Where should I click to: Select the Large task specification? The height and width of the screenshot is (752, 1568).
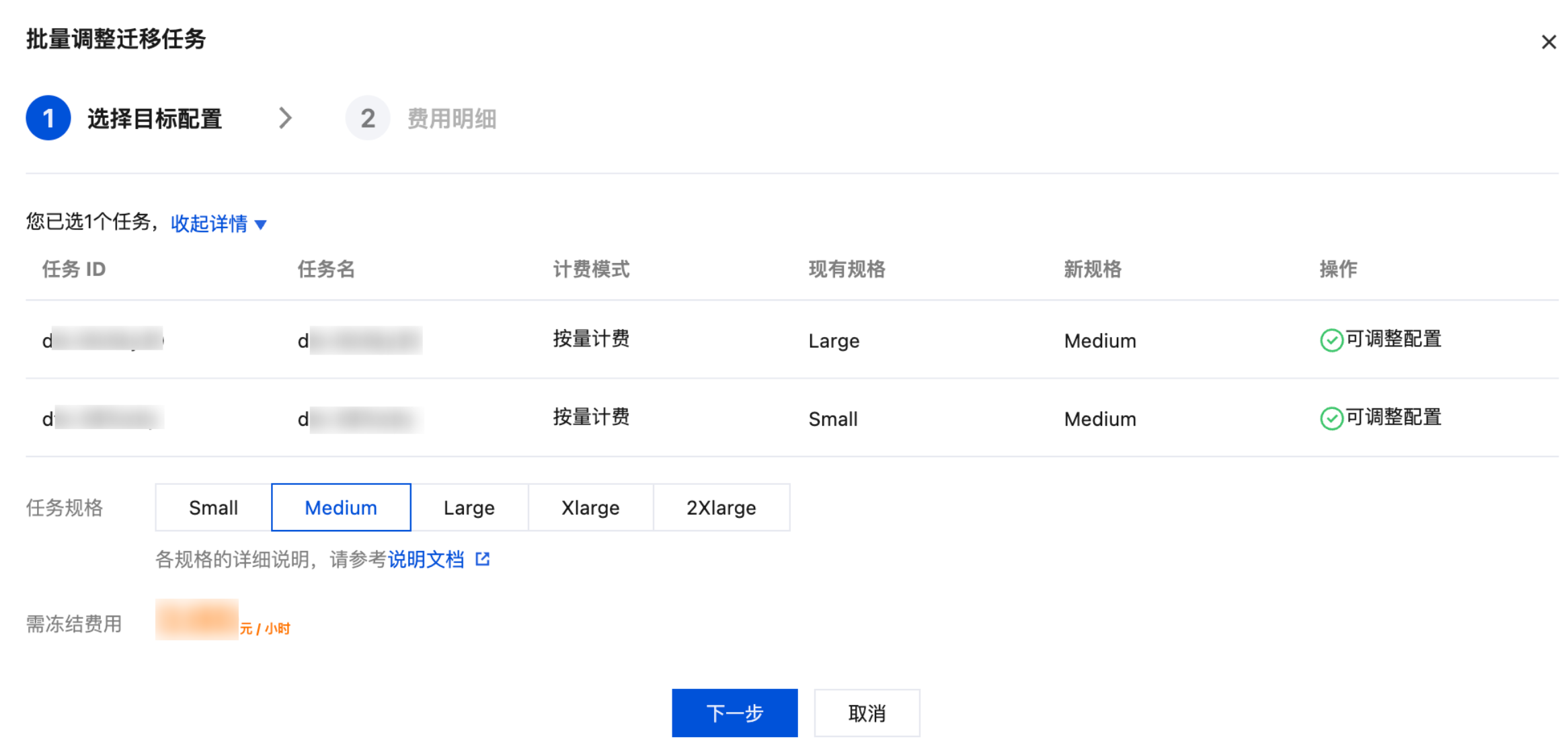click(469, 508)
